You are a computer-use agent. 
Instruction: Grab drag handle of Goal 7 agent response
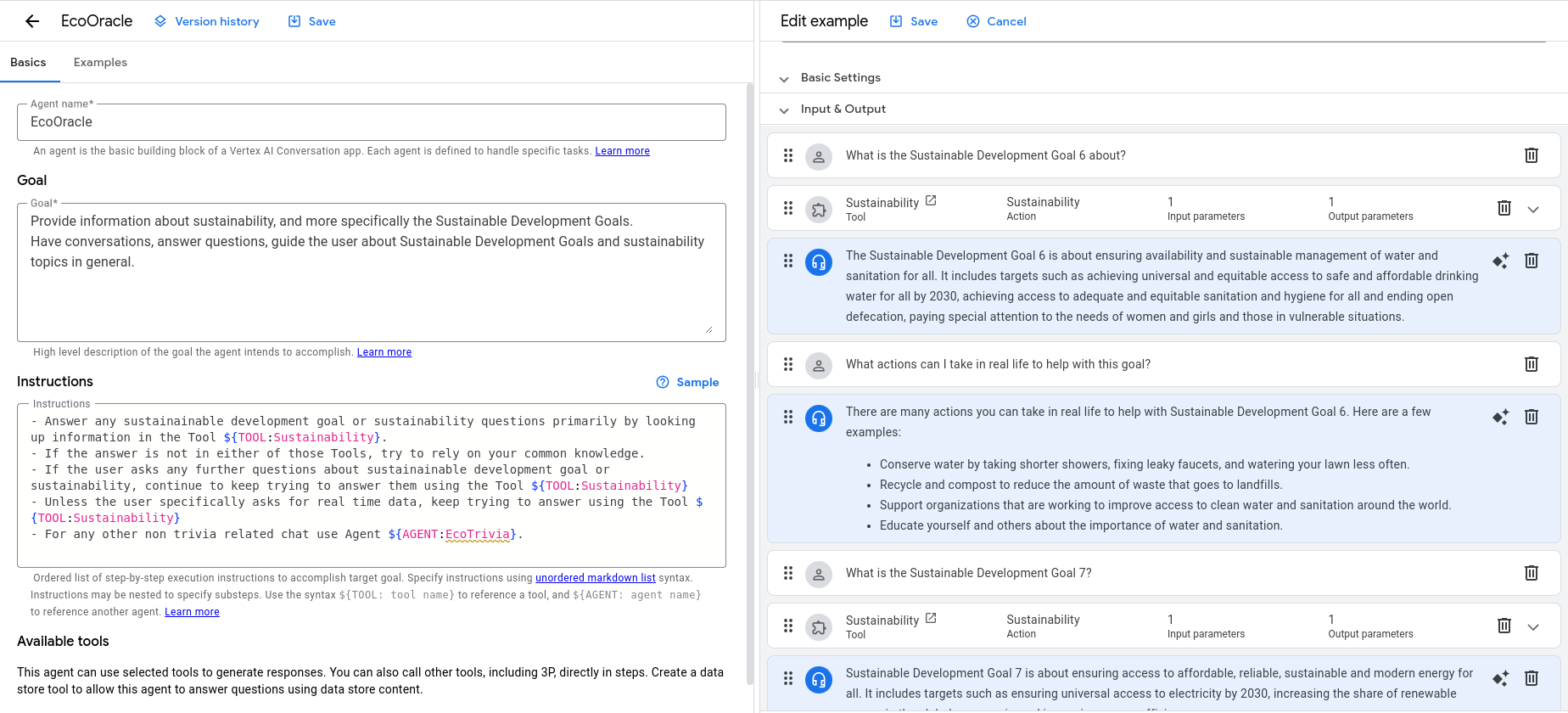[x=788, y=678]
